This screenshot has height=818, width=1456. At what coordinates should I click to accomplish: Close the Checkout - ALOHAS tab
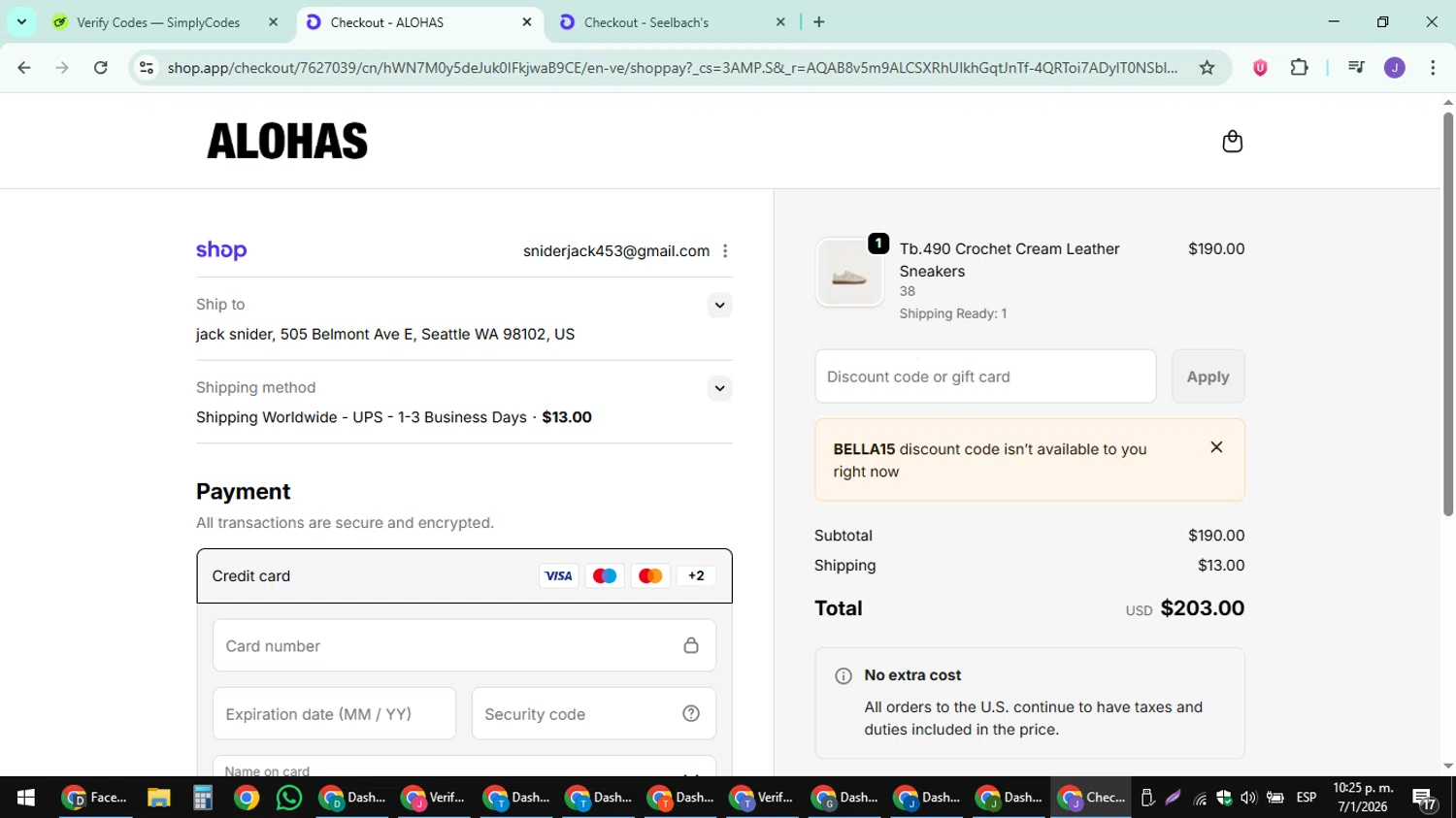[527, 21]
